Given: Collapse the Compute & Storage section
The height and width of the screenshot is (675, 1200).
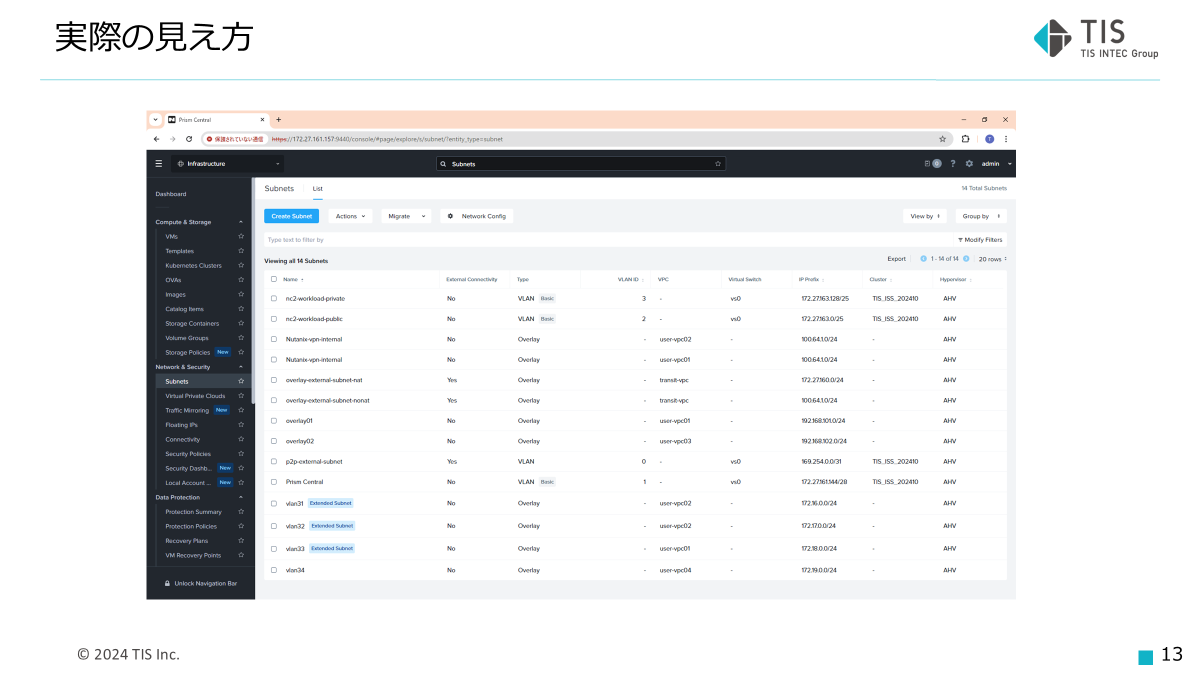Looking at the screenshot, I should coord(240,222).
